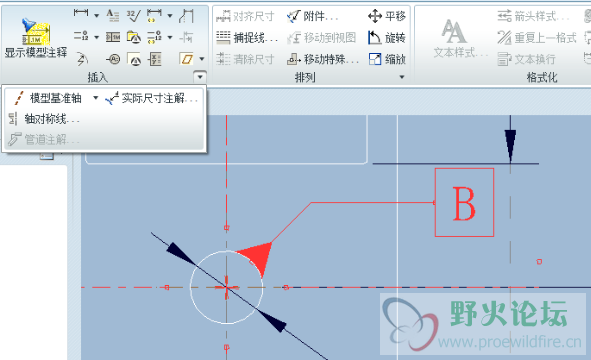Click the 重复上一格式 button
This screenshot has width=591, height=360.
[x=537, y=37]
